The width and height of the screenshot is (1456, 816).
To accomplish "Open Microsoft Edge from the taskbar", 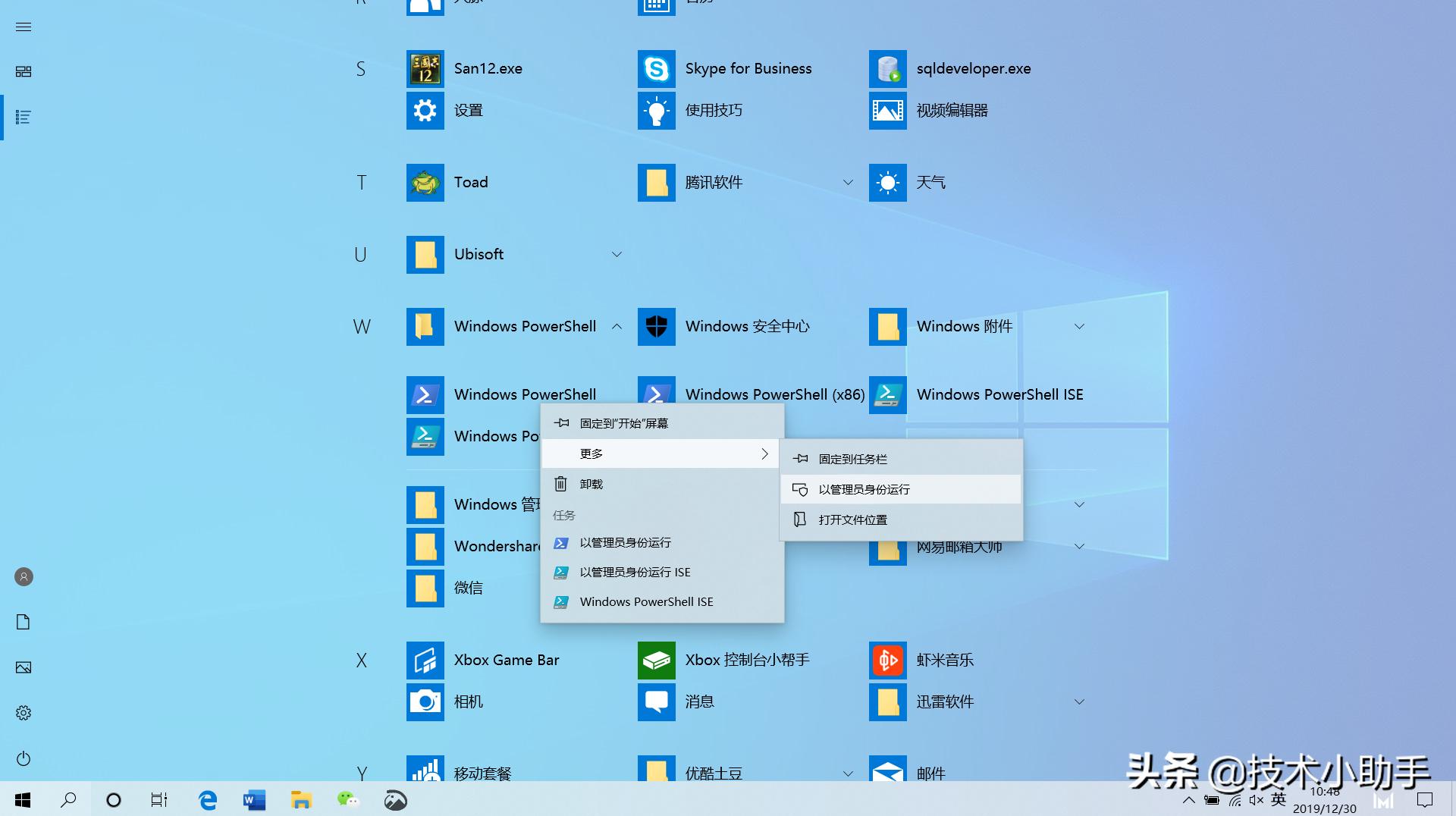I will click(207, 800).
